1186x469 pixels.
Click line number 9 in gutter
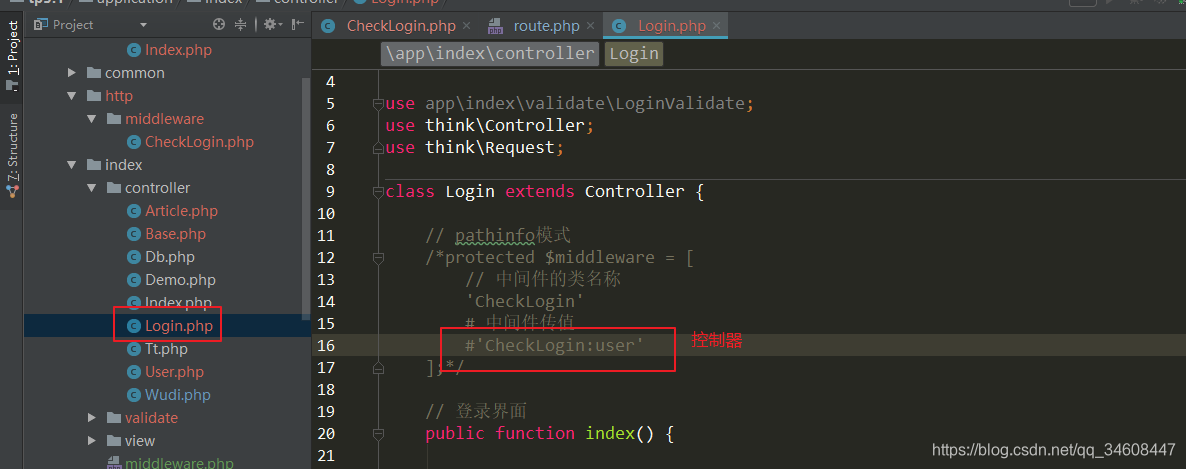pyautogui.click(x=331, y=191)
